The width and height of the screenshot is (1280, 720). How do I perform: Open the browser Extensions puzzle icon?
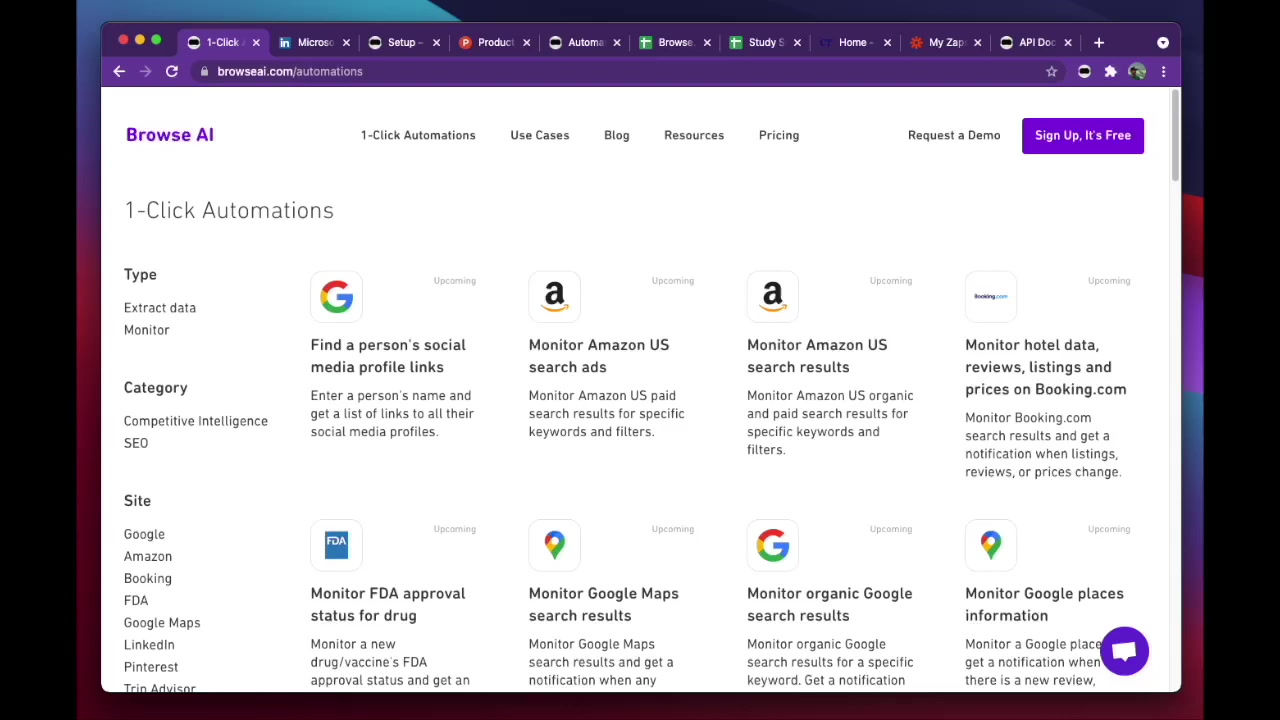pos(1110,72)
